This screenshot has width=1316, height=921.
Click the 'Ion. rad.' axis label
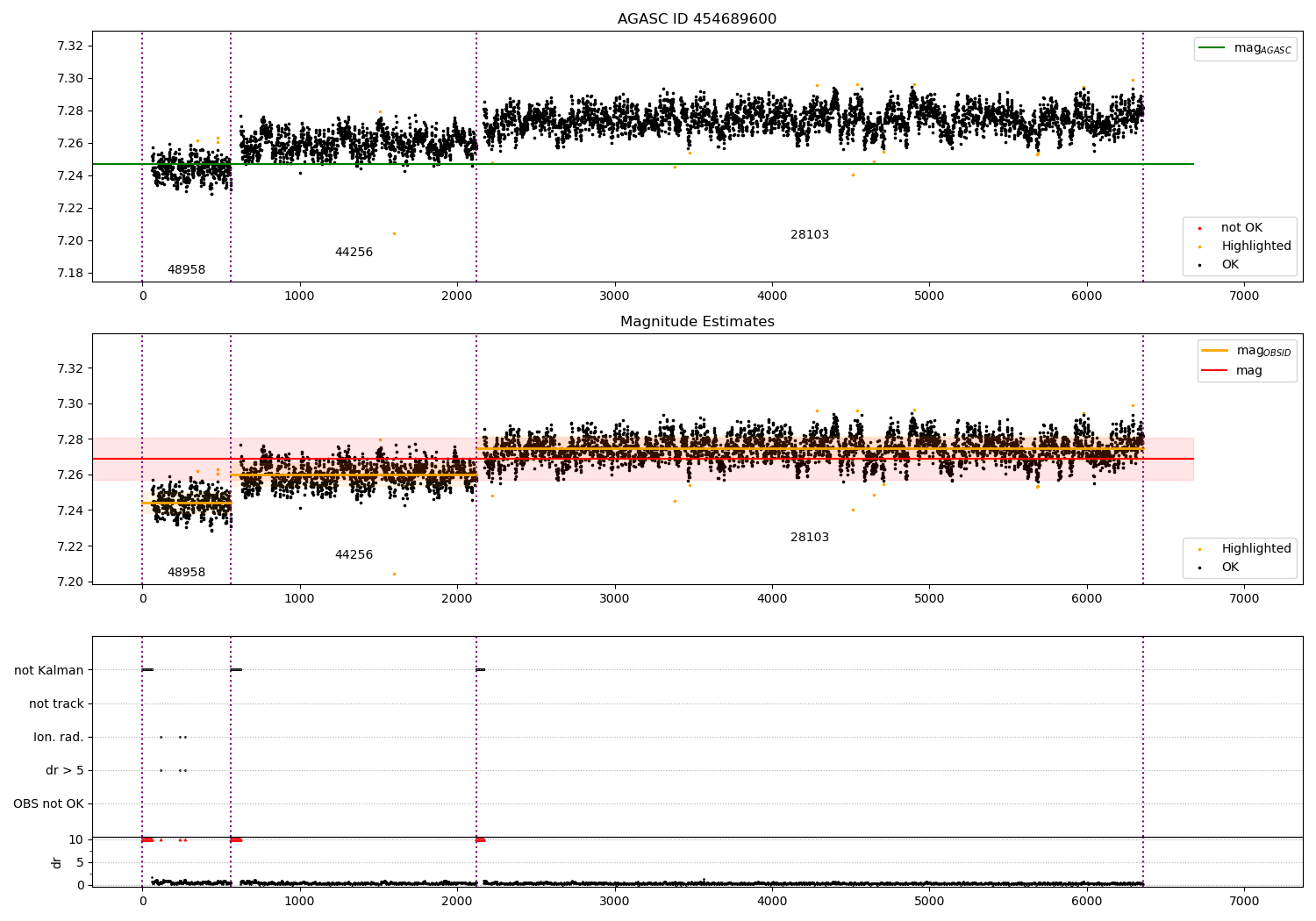[x=59, y=738]
